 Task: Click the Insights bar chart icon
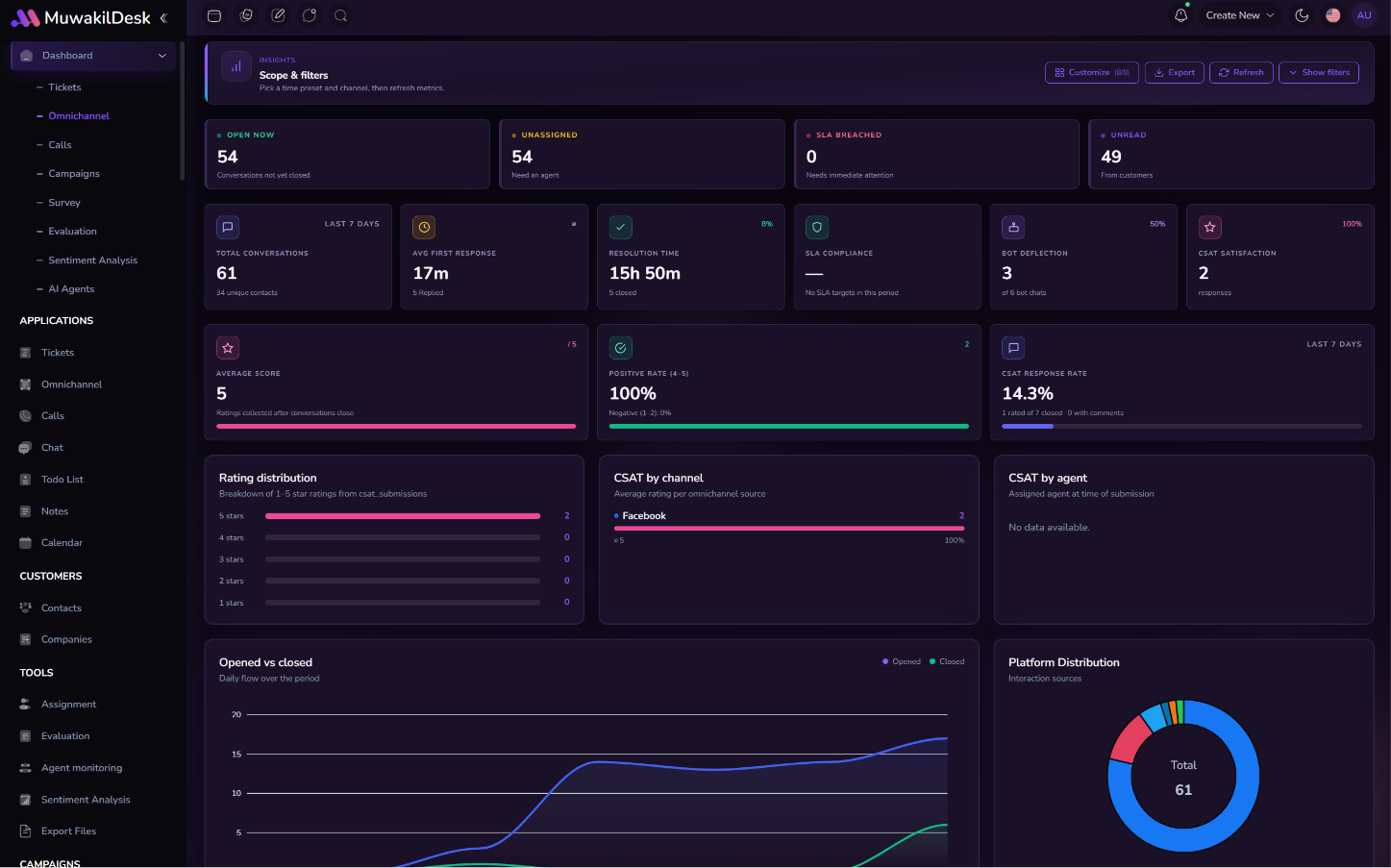tap(236, 66)
